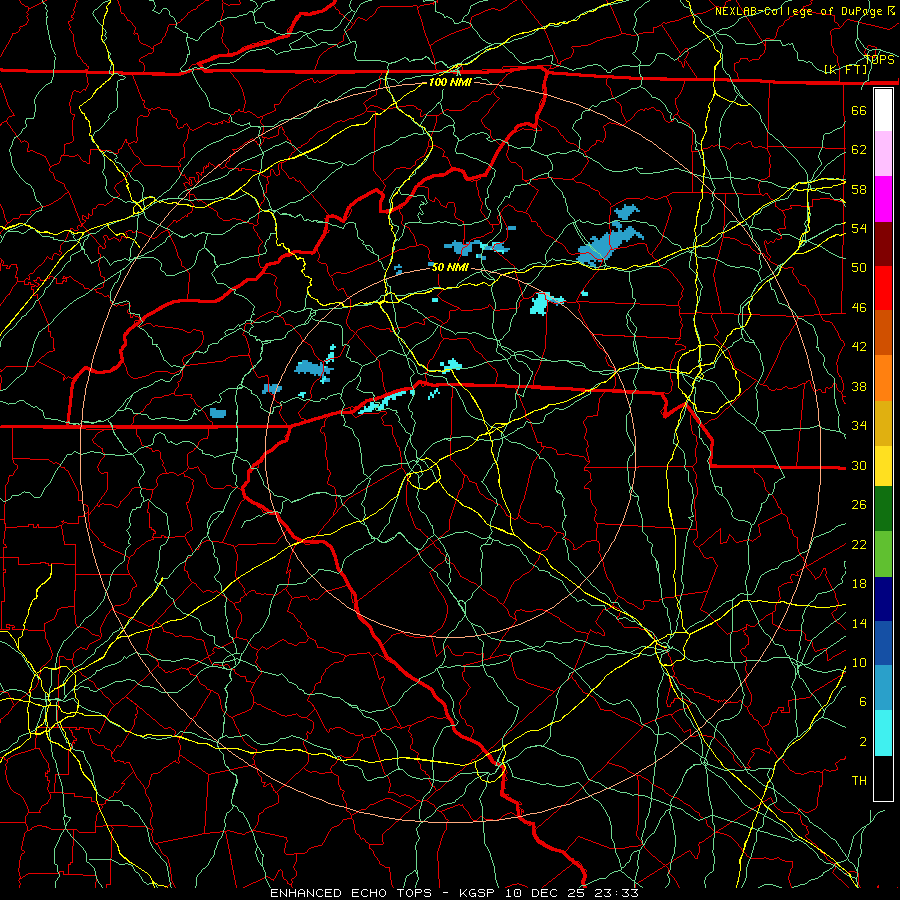This screenshot has width=900, height=900.
Task: Click the legend value 42
Action: [859, 347]
